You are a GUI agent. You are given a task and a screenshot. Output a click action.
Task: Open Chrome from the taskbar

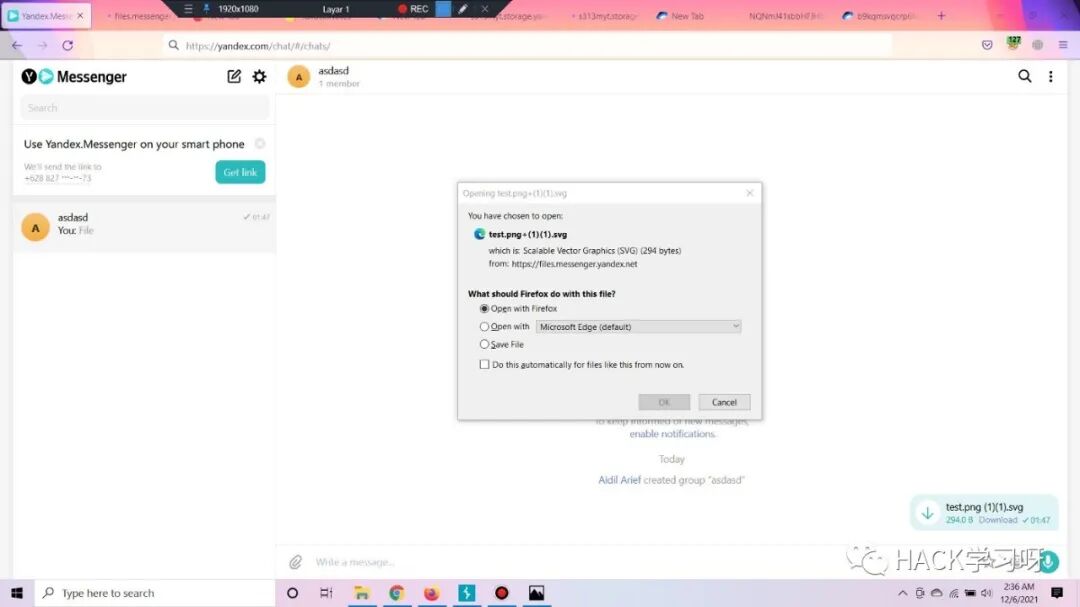[x=397, y=593]
